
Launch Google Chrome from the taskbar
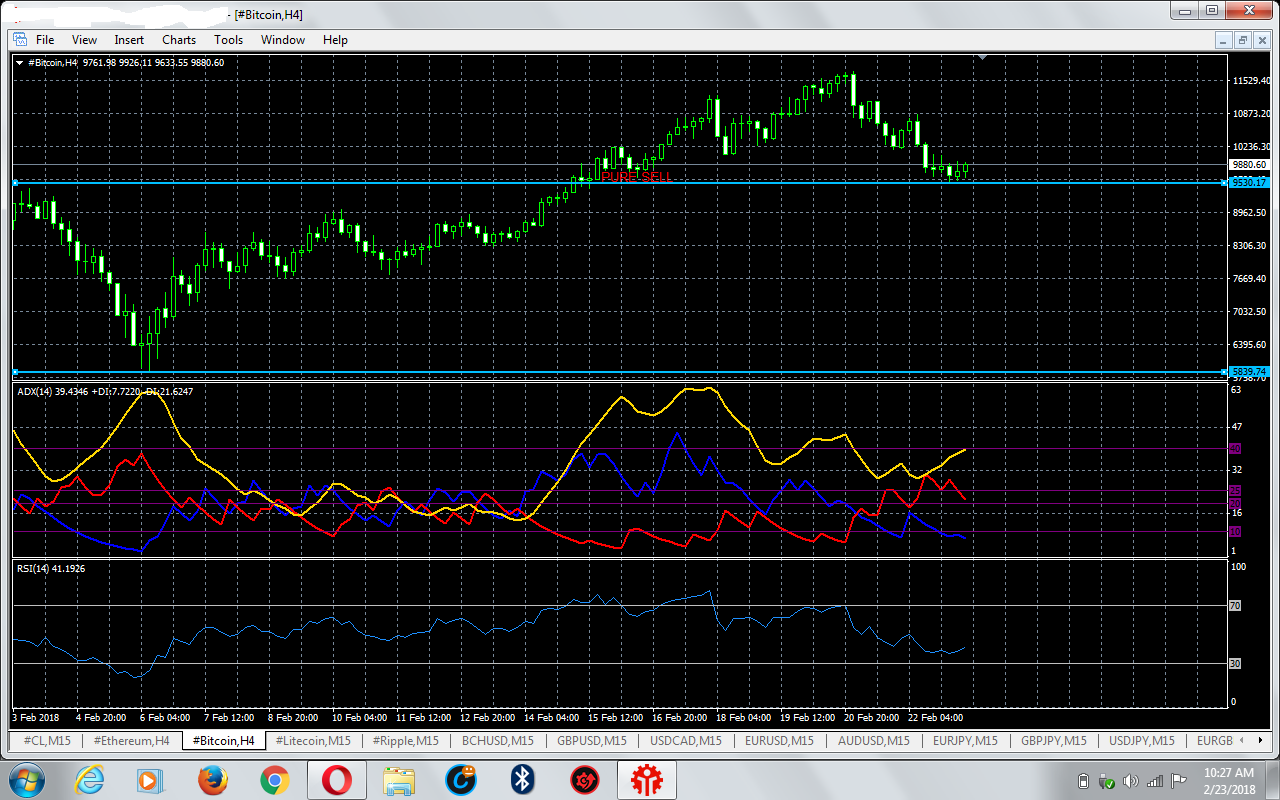click(x=275, y=779)
